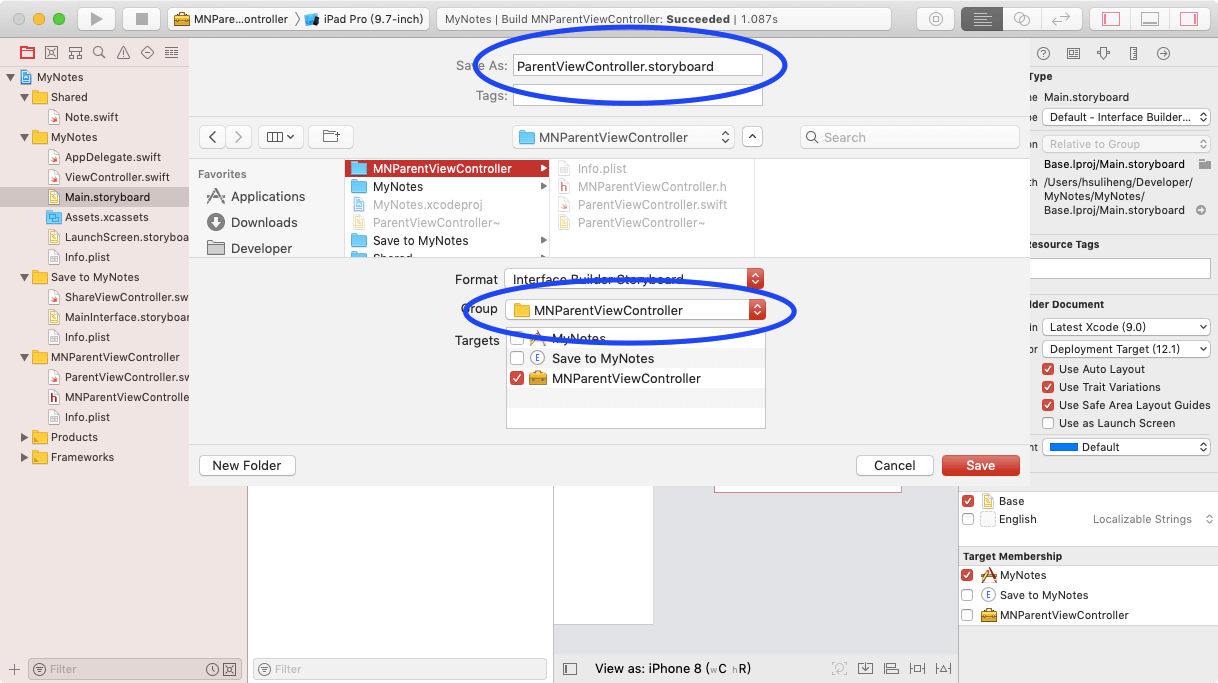This screenshot has height=683, width=1218.
Task: Choose the iPad Pro (9.7-inch) destination
Action: click(x=366, y=19)
